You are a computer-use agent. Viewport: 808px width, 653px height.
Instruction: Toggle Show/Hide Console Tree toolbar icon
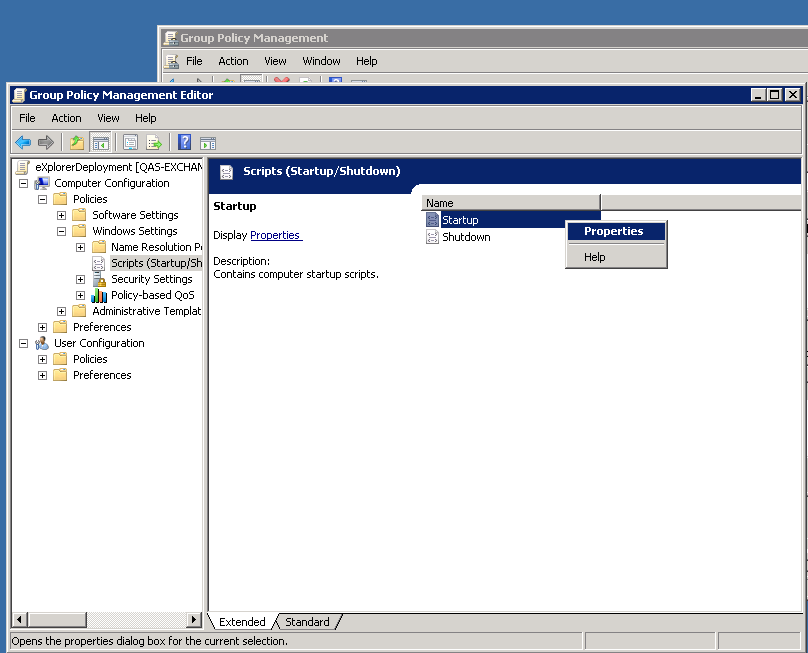coord(100,142)
